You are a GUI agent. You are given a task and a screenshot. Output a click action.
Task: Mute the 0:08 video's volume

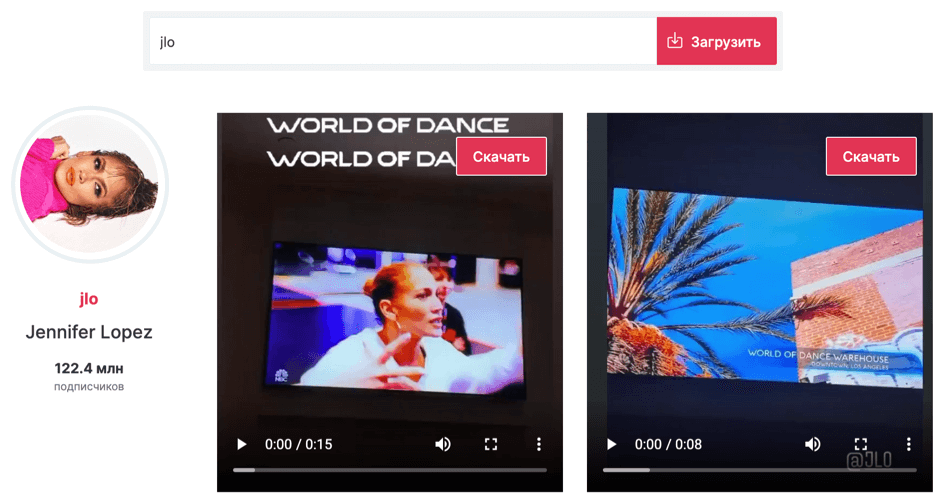tap(812, 444)
